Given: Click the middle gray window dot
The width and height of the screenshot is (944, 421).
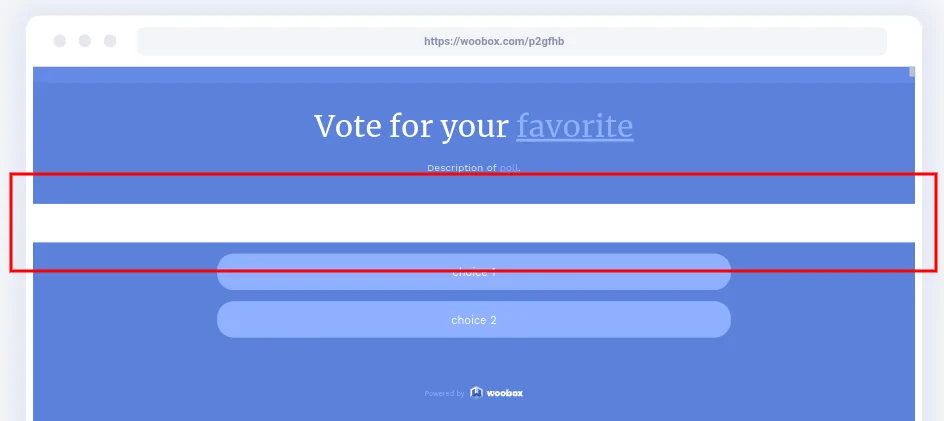Looking at the screenshot, I should coord(85,41).
